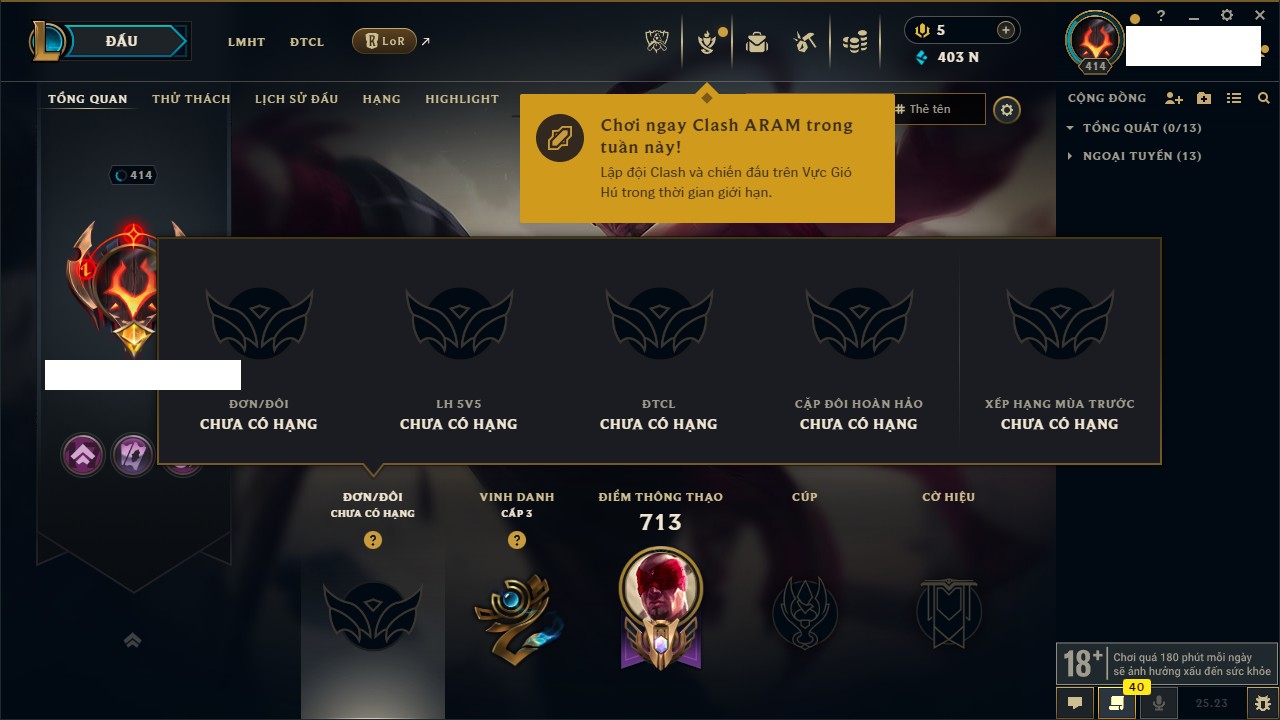Click the plus button to buy RP

(1005, 30)
